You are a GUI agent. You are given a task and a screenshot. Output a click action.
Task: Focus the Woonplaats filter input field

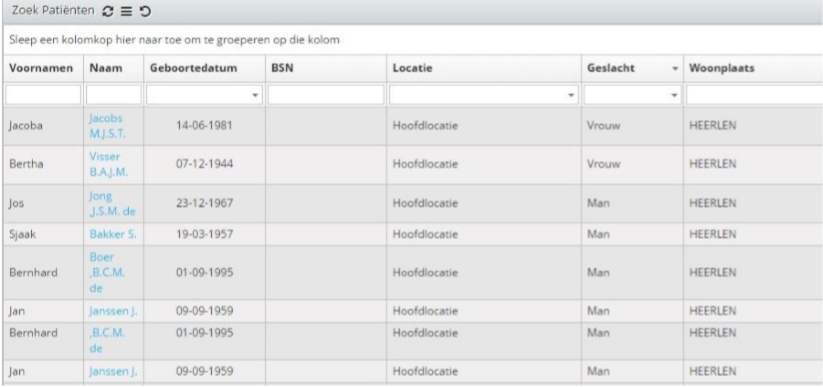[x=754, y=95]
